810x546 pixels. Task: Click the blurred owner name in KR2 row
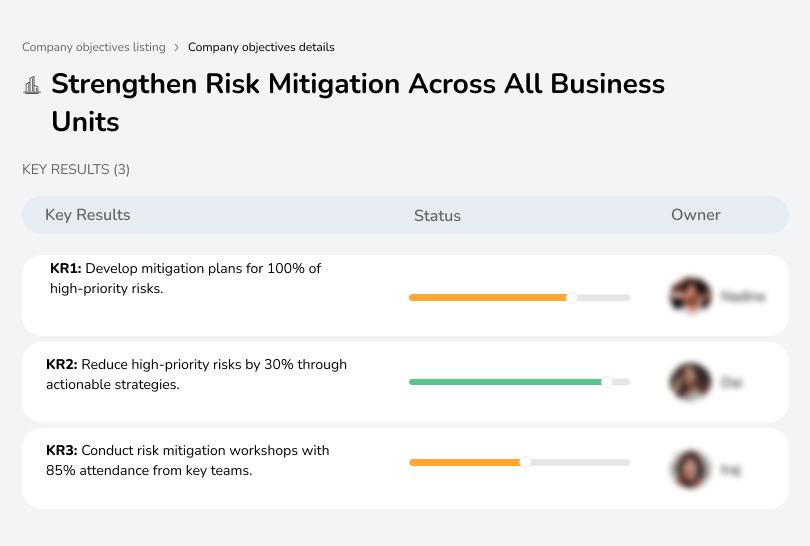click(731, 383)
